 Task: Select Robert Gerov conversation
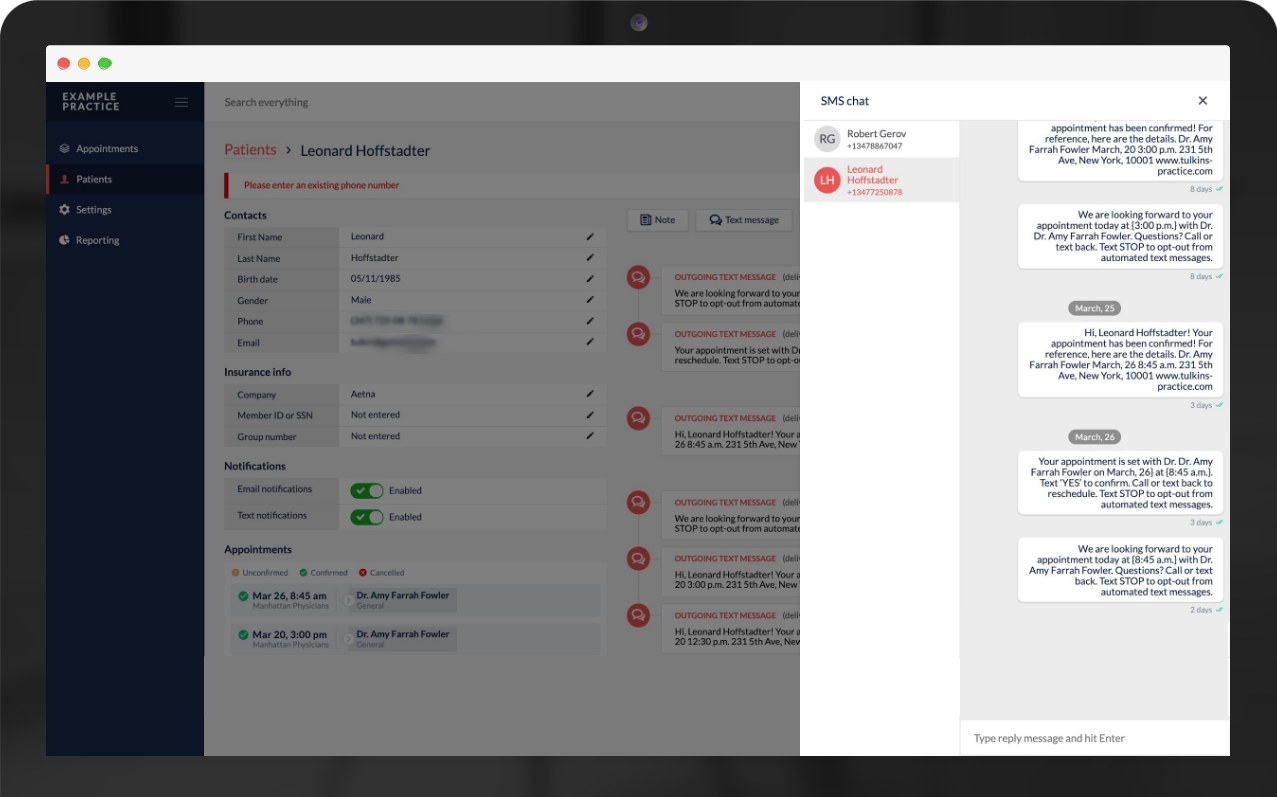point(881,139)
